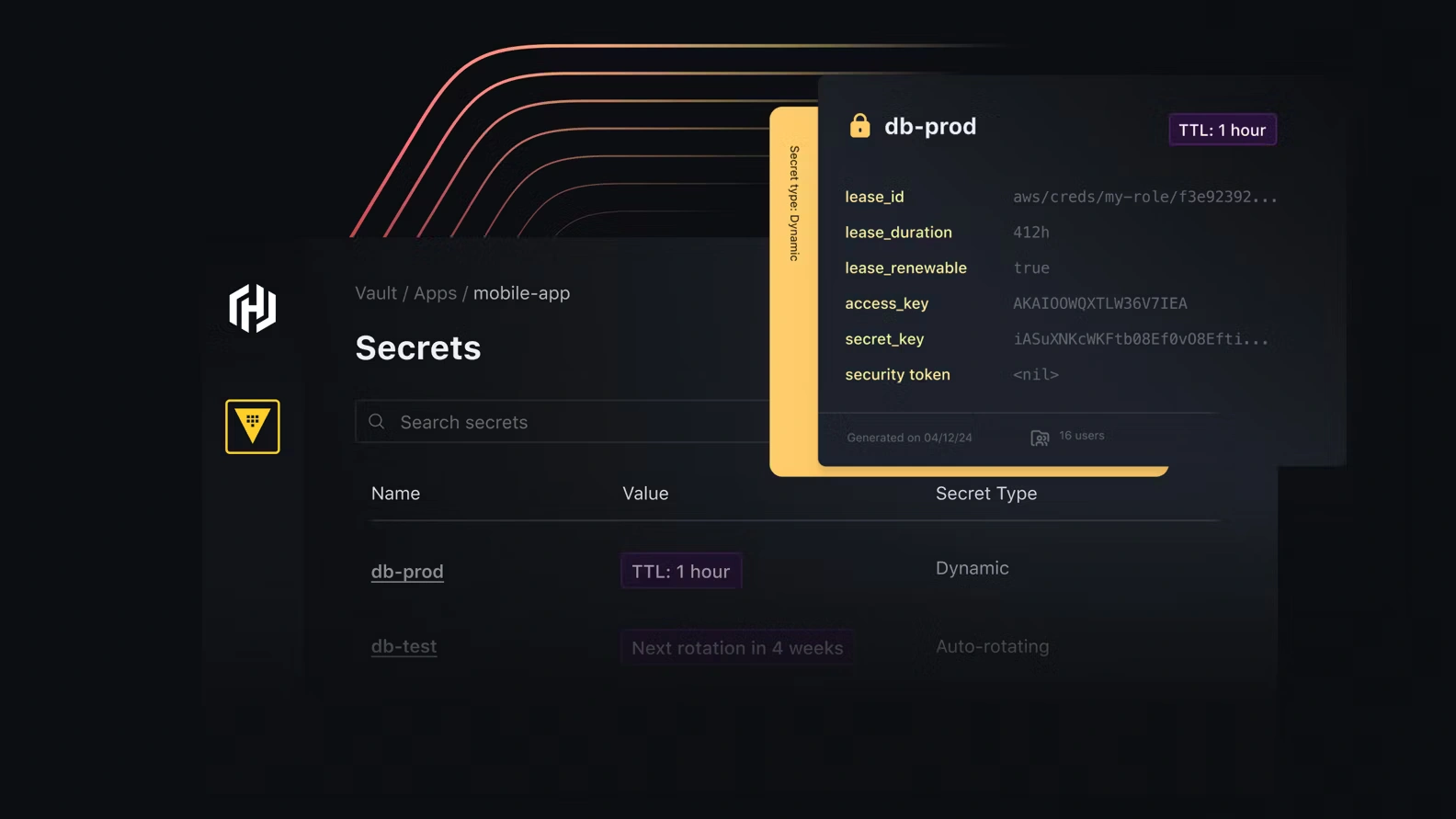Sort by the Secret Type column header

[x=985, y=494]
